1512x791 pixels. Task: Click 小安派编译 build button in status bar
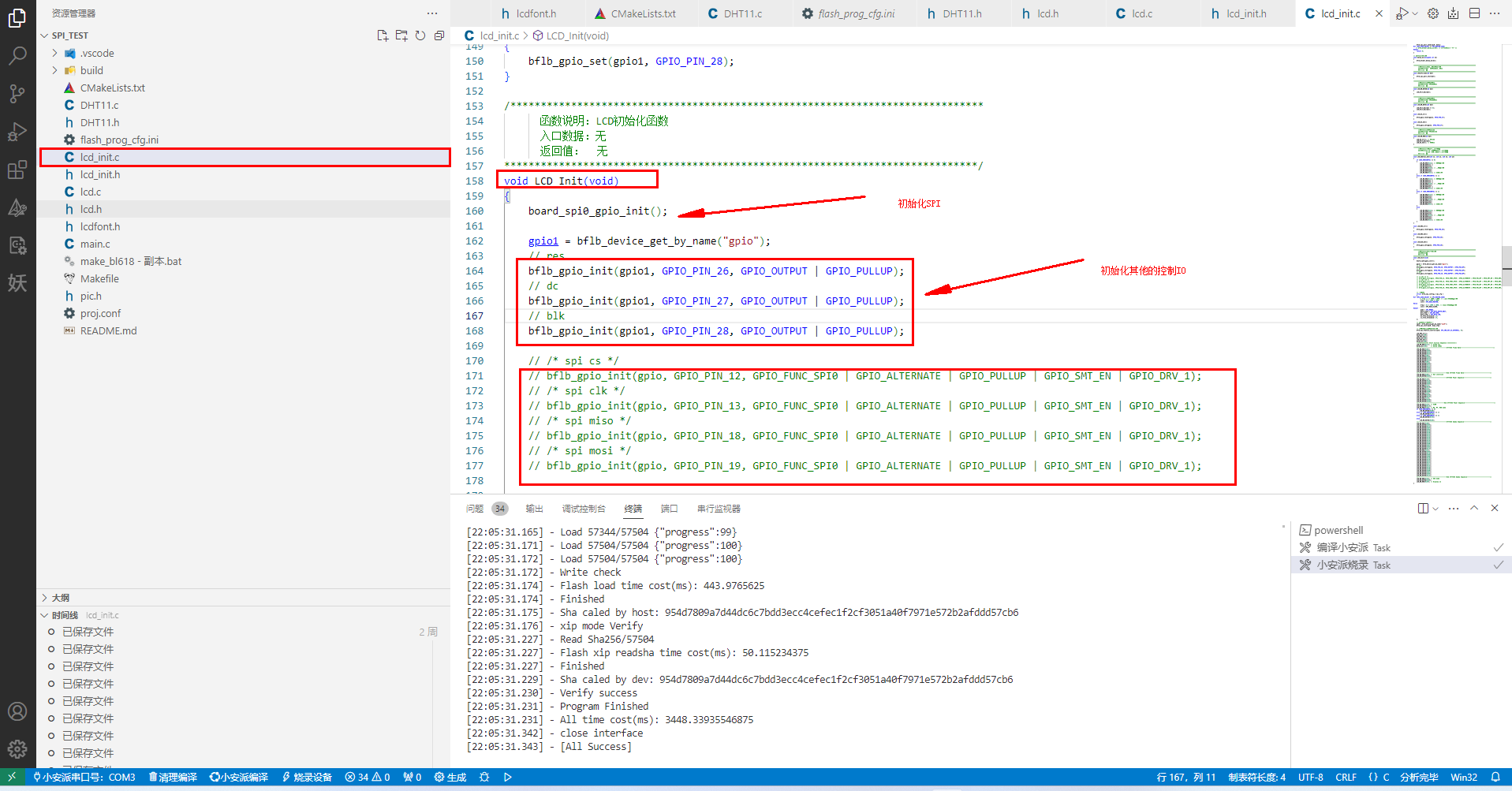tap(239, 777)
